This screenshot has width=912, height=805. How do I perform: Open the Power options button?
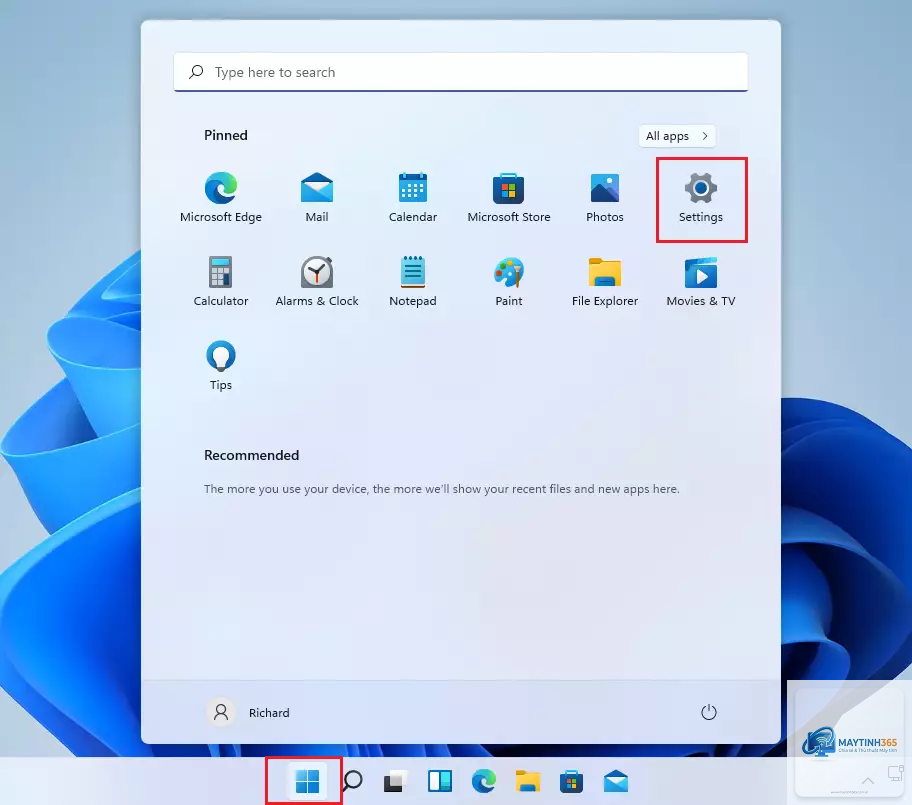(x=708, y=712)
